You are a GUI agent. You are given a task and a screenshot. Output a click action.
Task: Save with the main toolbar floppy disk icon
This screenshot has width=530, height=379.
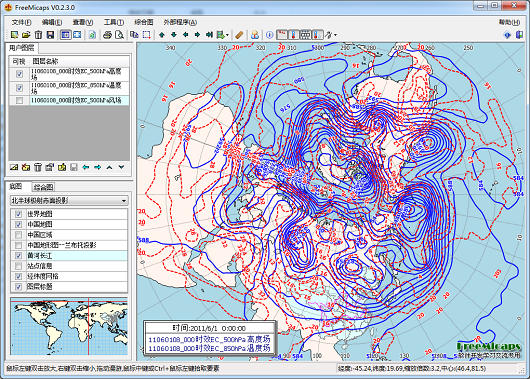pos(50,35)
